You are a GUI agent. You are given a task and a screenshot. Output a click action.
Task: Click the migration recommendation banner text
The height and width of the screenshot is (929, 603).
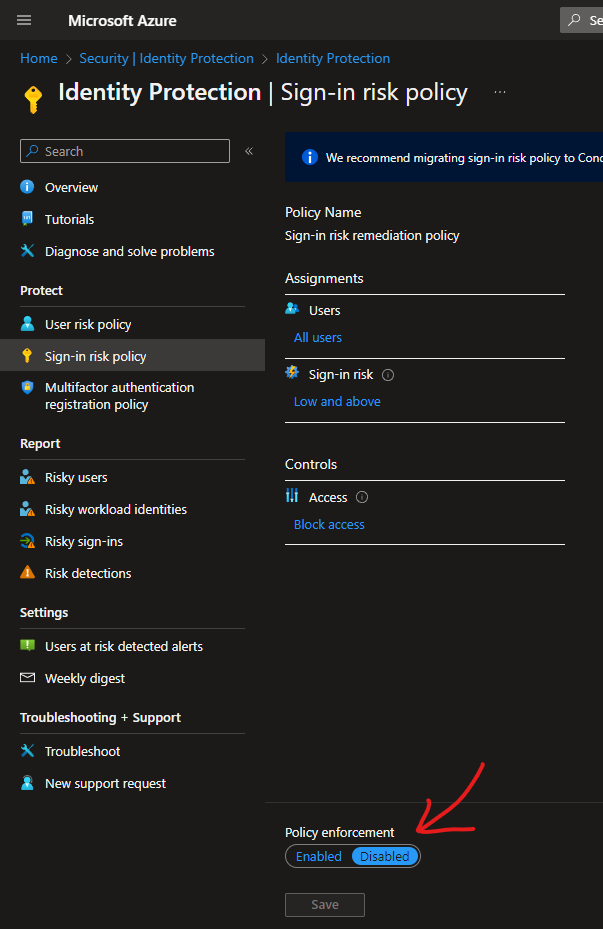(464, 158)
